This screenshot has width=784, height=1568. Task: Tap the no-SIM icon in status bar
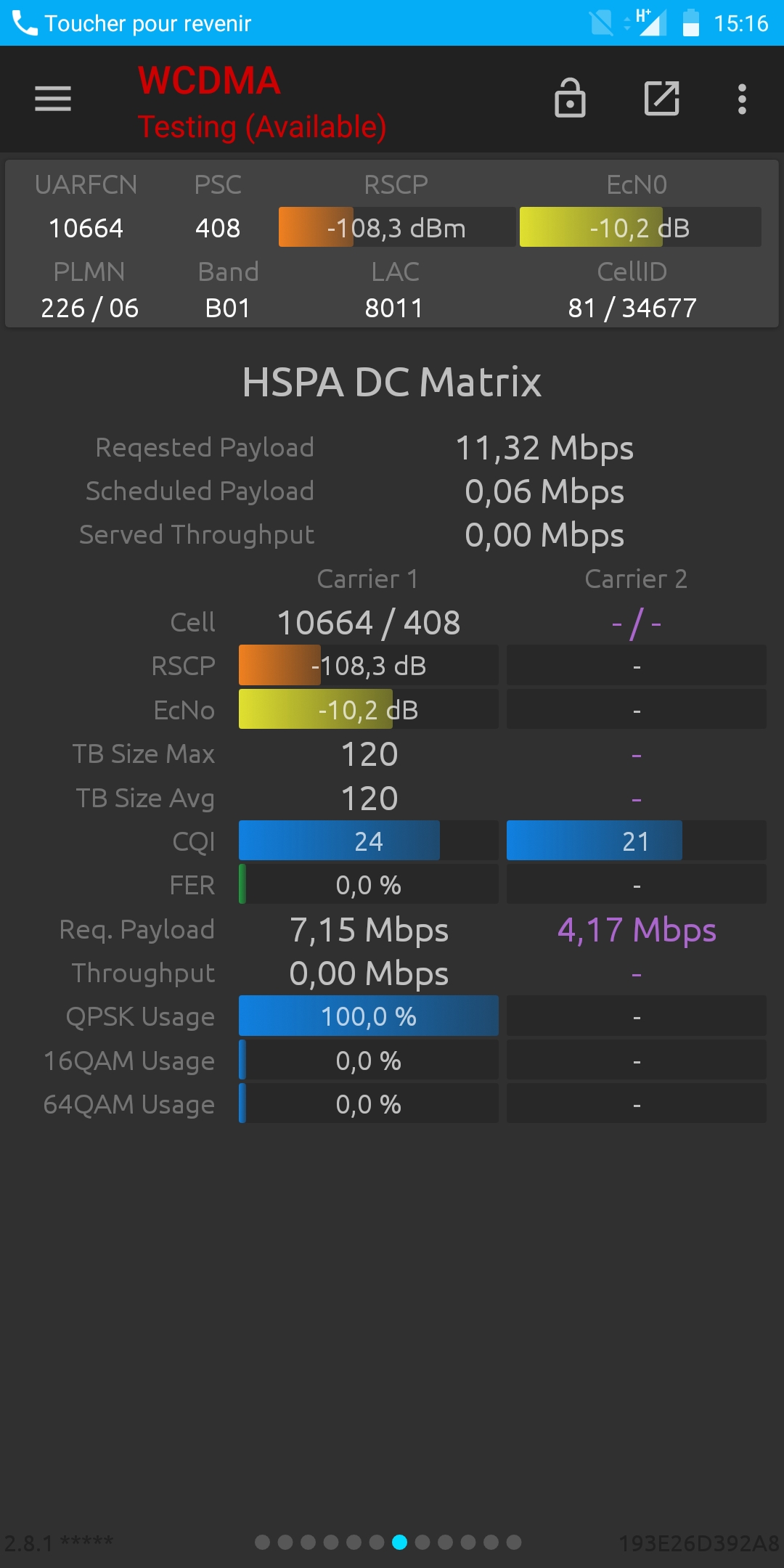(x=601, y=23)
